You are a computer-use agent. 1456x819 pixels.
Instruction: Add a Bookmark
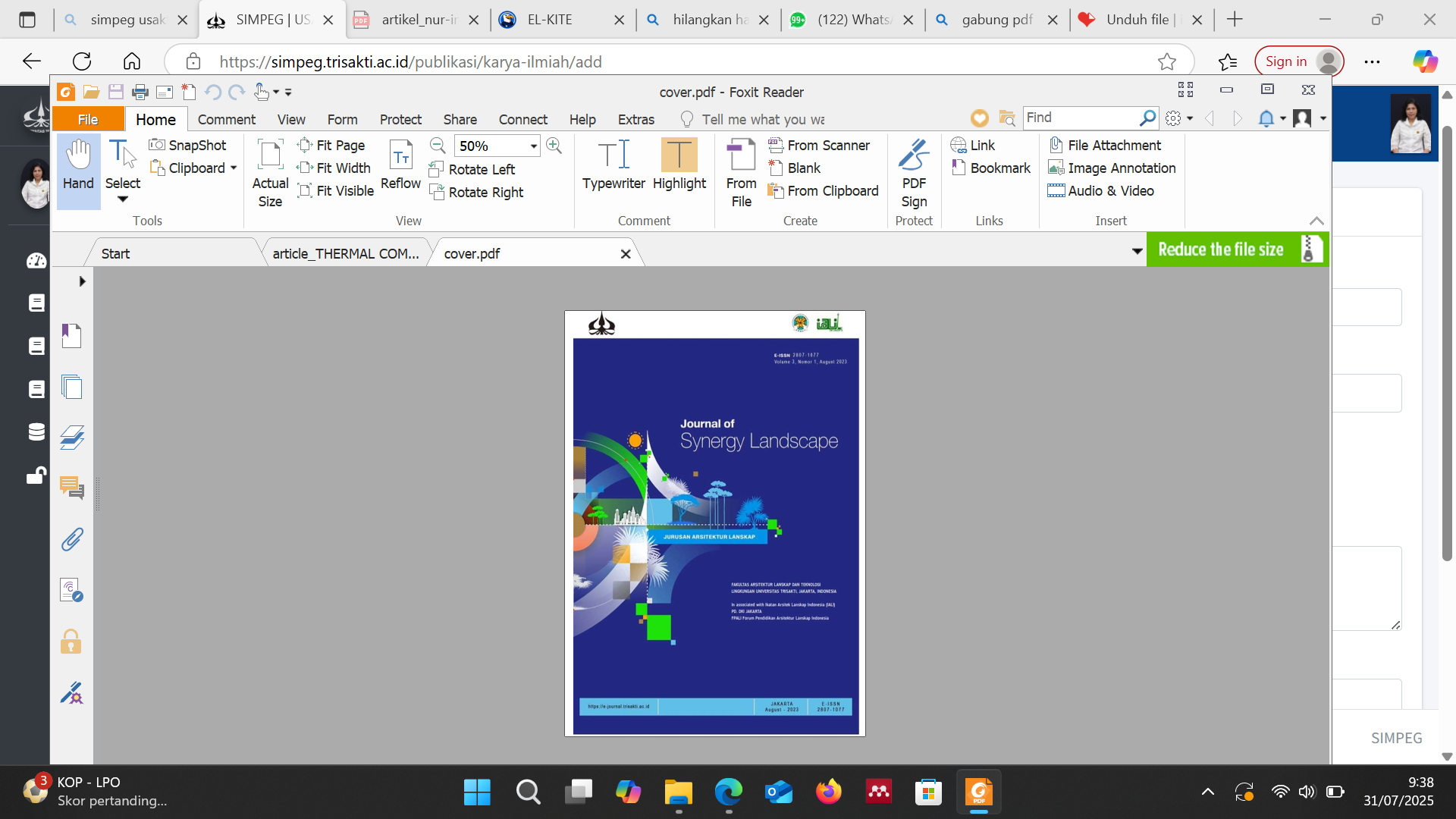click(x=991, y=168)
